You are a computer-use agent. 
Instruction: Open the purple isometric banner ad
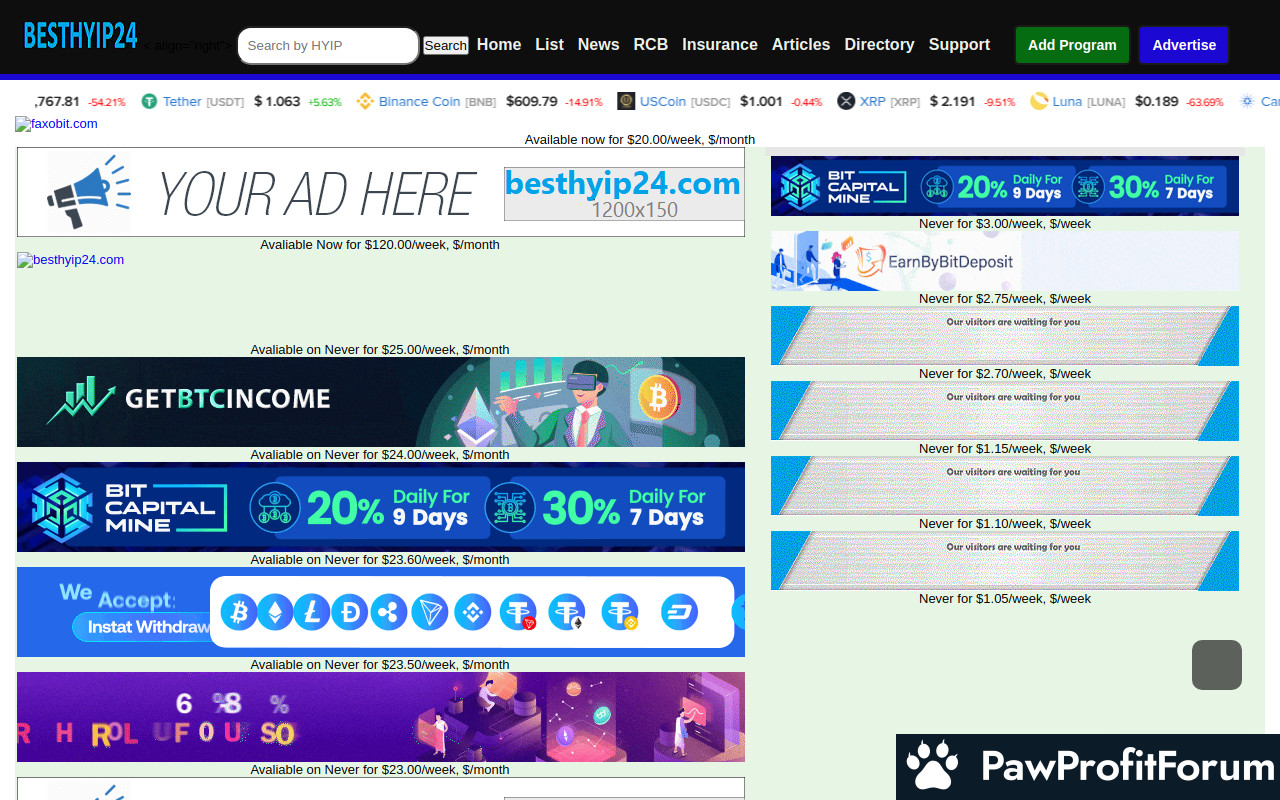[x=381, y=717]
